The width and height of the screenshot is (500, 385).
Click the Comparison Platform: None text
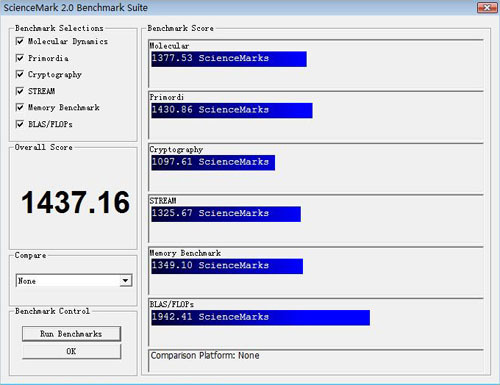tap(205, 355)
